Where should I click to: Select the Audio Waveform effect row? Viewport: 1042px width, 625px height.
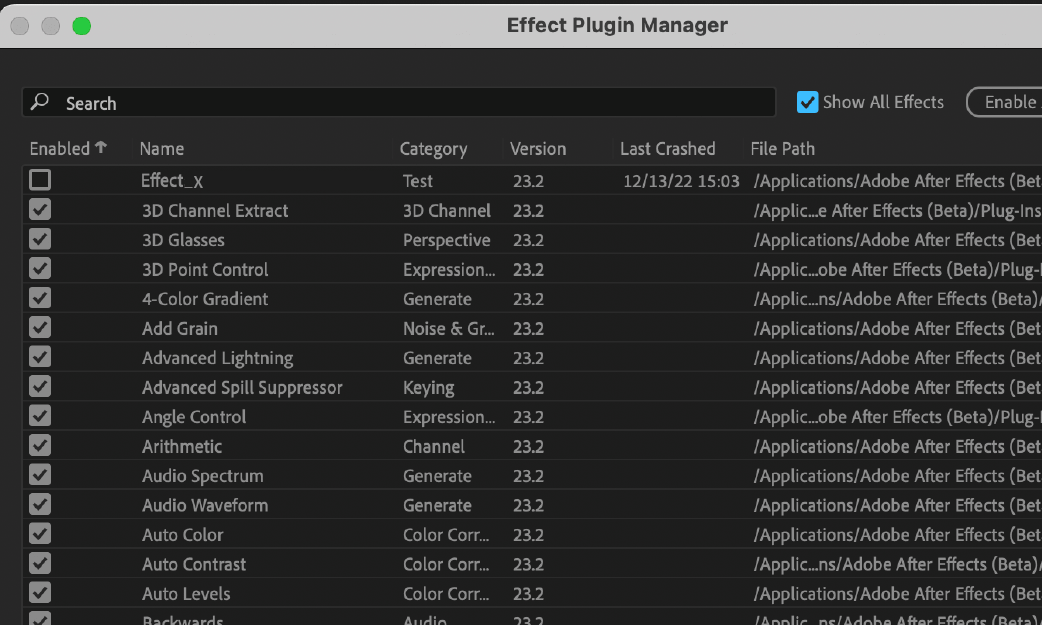pyautogui.click(x=205, y=505)
